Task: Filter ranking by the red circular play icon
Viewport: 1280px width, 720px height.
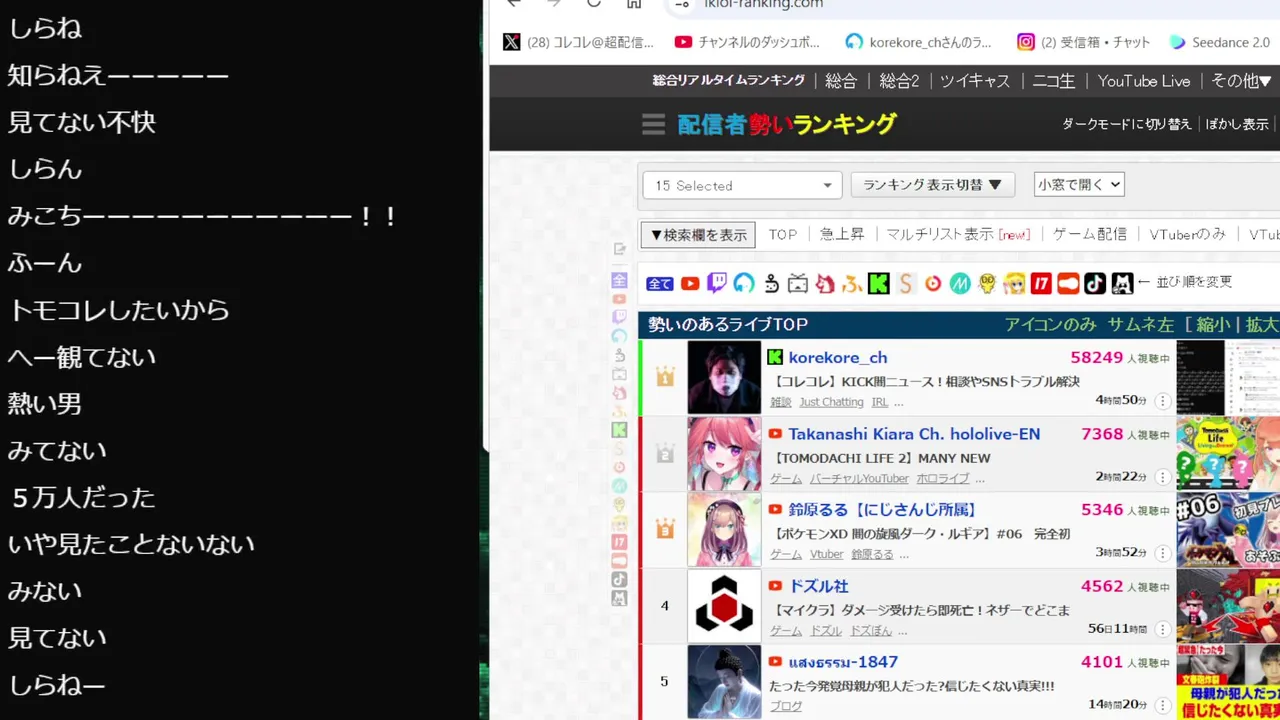Action: coord(933,284)
